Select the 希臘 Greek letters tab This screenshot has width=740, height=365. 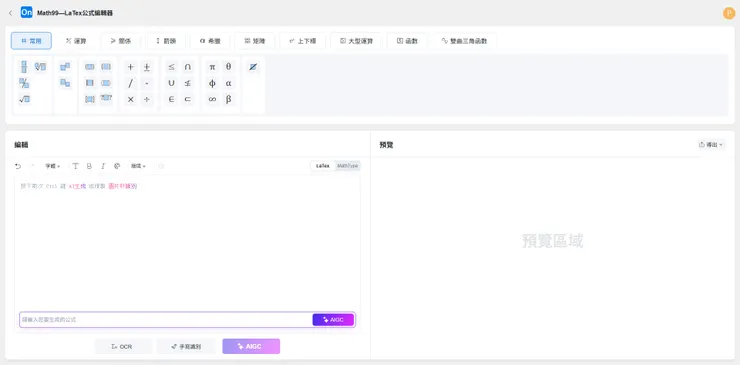pyautogui.click(x=210, y=41)
